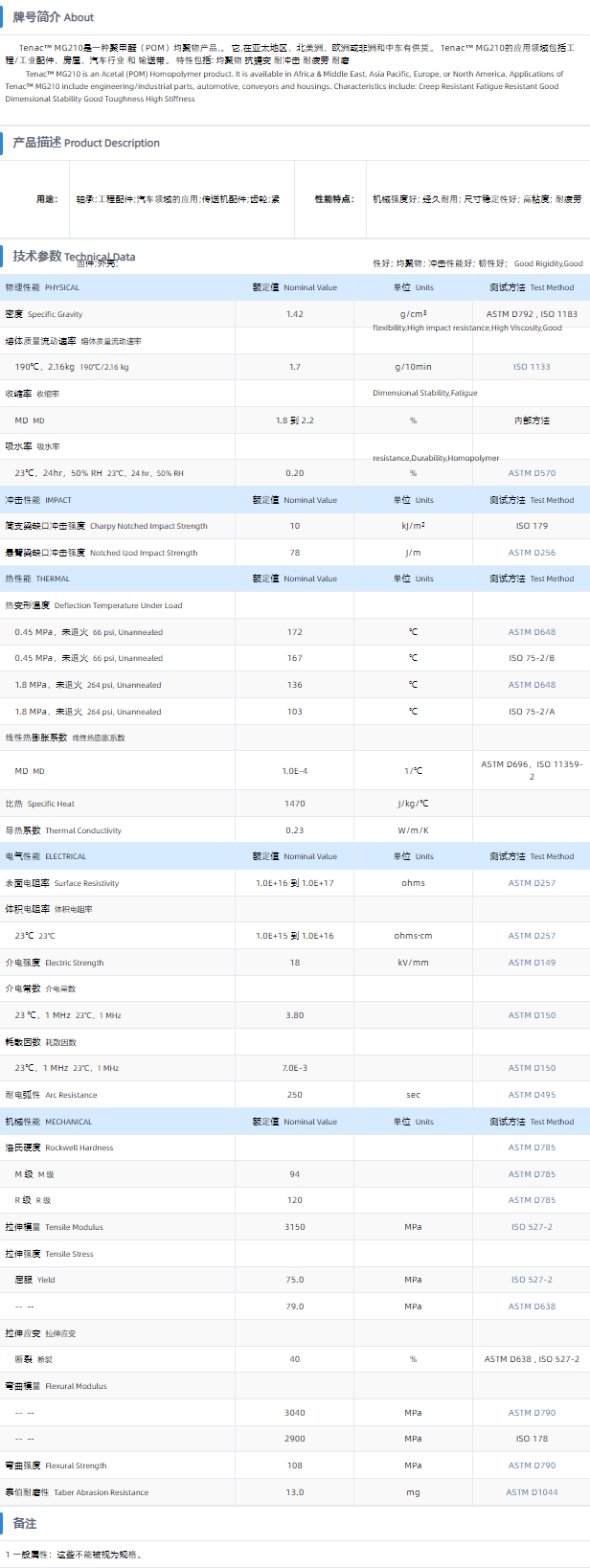Open ASTM D149 link for Electric Strength
The width and height of the screenshot is (590, 1568).
532,963
